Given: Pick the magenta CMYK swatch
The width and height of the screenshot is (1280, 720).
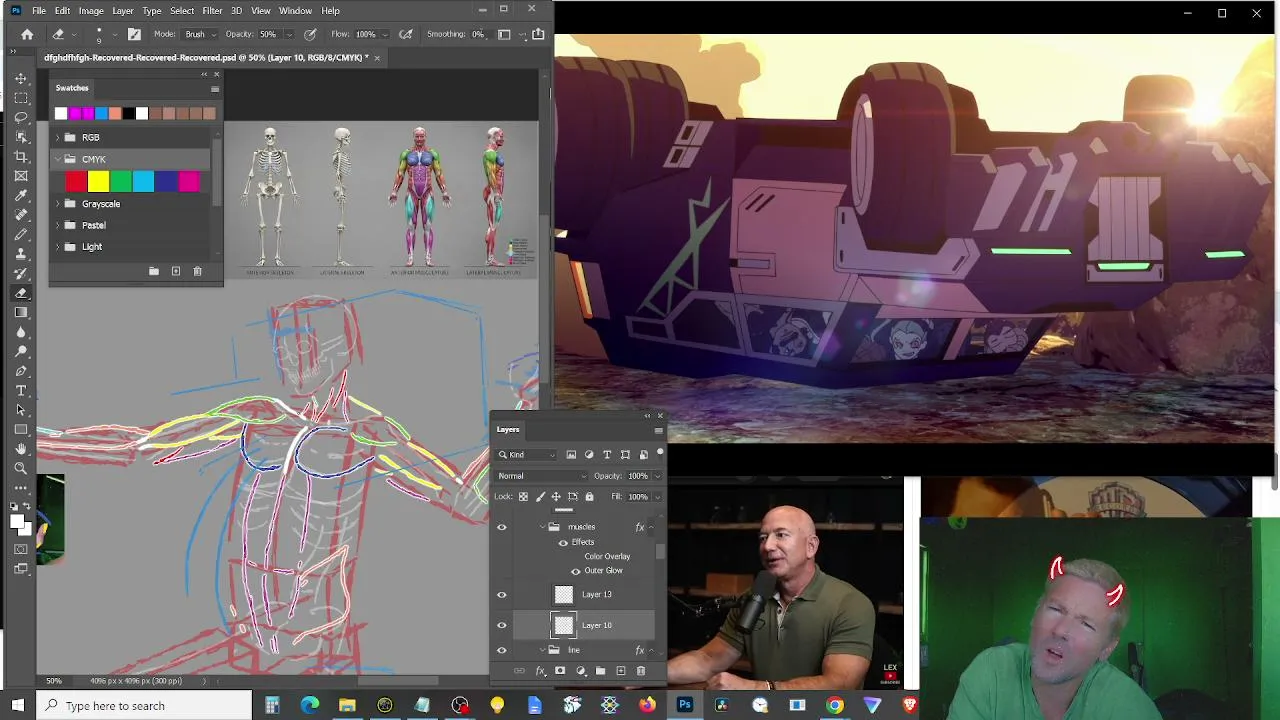Looking at the screenshot, I should click(x=189, y=181).
